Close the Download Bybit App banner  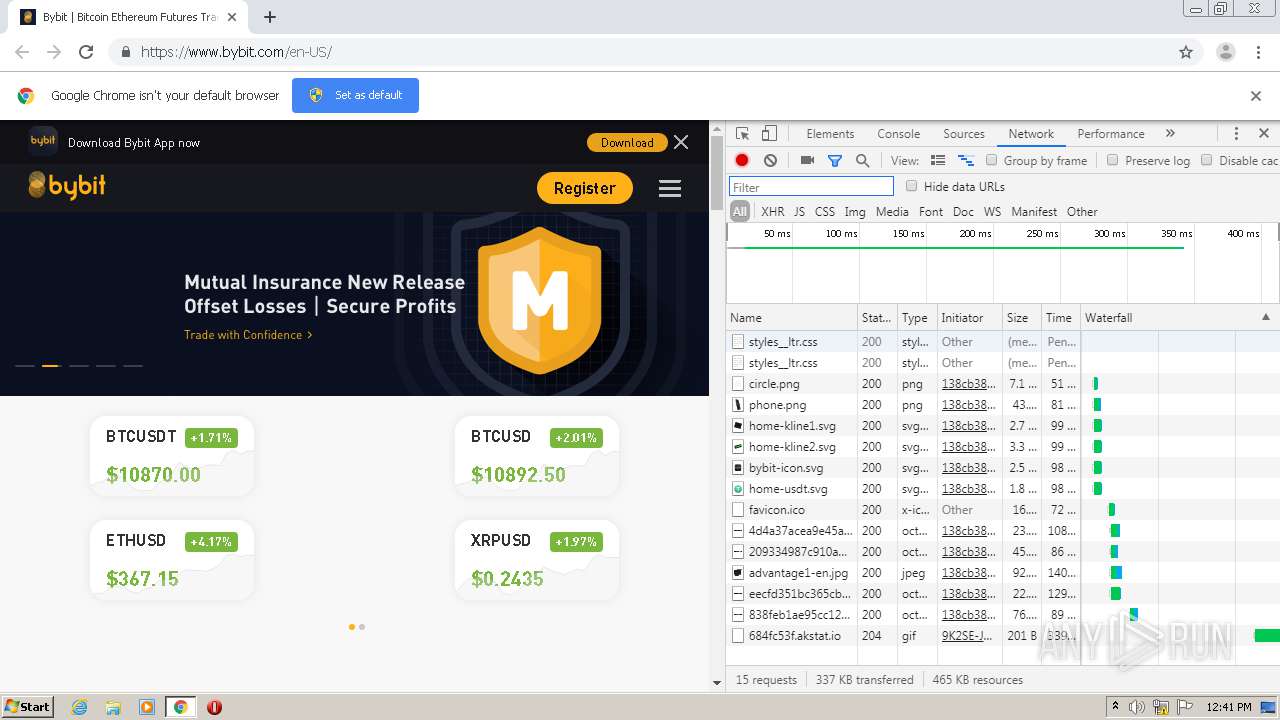tap(681, 142)
